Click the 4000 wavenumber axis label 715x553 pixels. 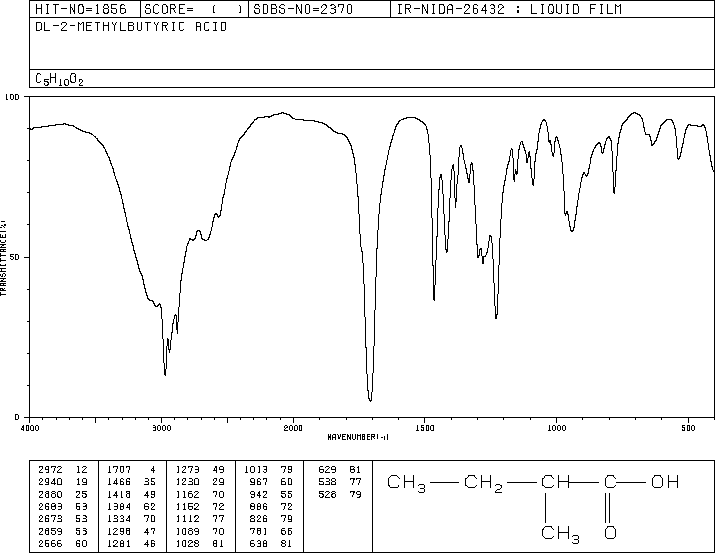coord(30,428)
